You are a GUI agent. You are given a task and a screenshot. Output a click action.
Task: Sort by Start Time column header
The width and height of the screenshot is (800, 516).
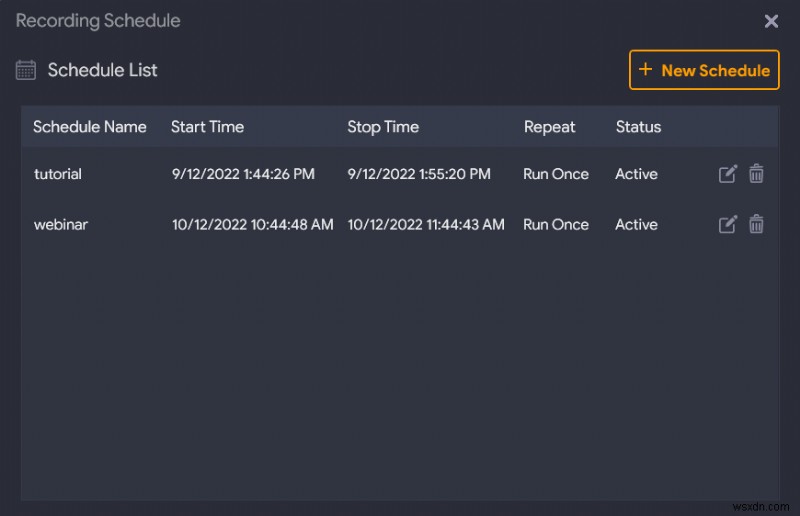coord(207,127)
